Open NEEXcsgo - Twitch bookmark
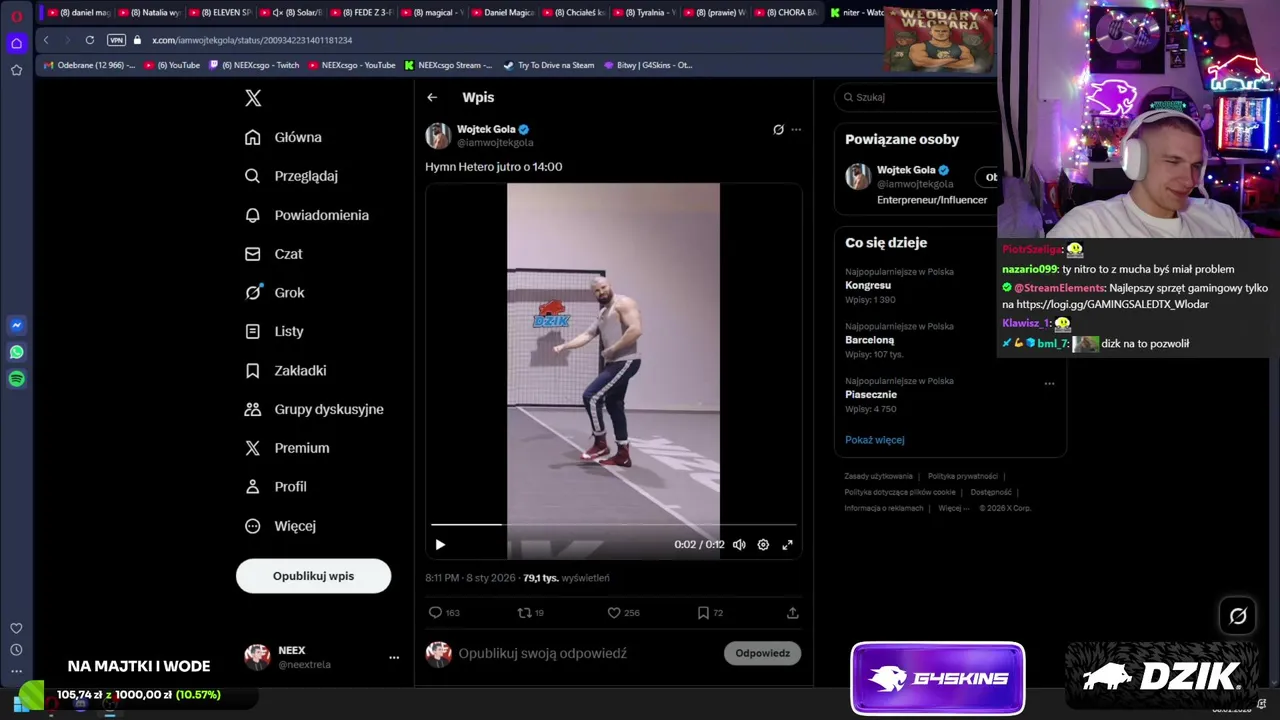Screen dimensions: 1280x720 tap(254, 65)
